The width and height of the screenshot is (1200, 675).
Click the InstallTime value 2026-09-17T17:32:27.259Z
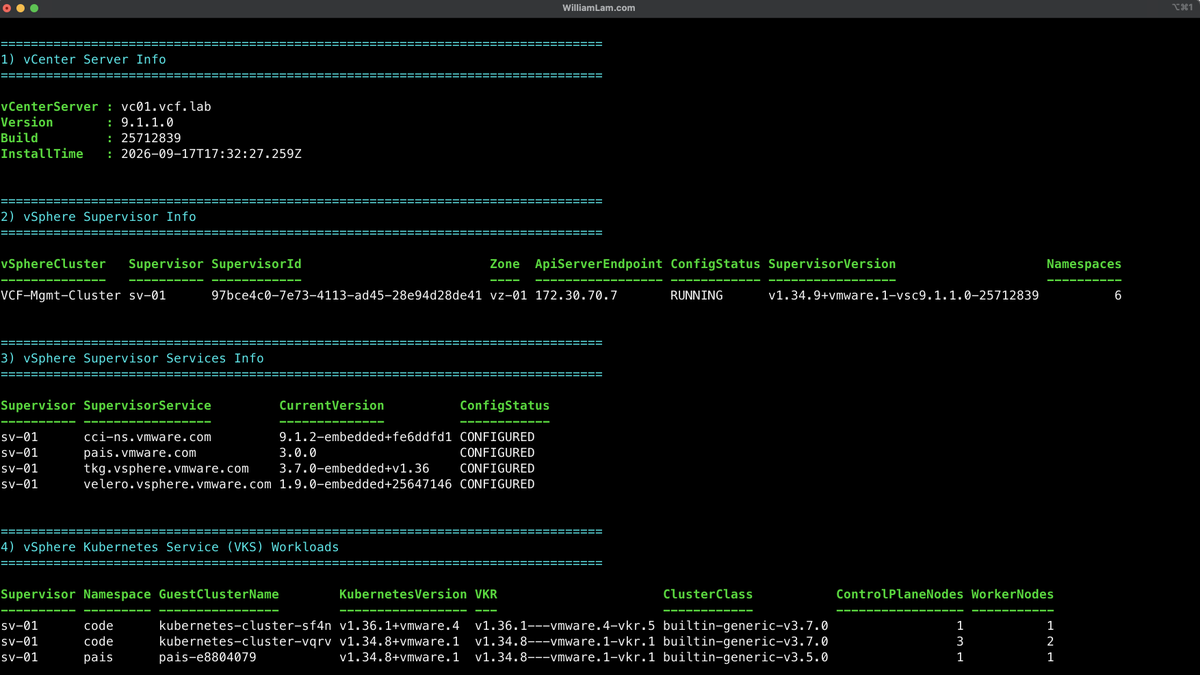[211, 154]
